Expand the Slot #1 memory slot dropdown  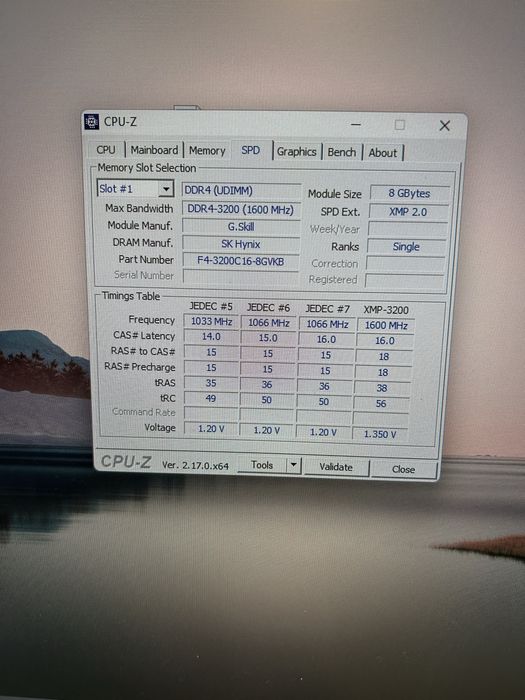(x=166, y=189)
